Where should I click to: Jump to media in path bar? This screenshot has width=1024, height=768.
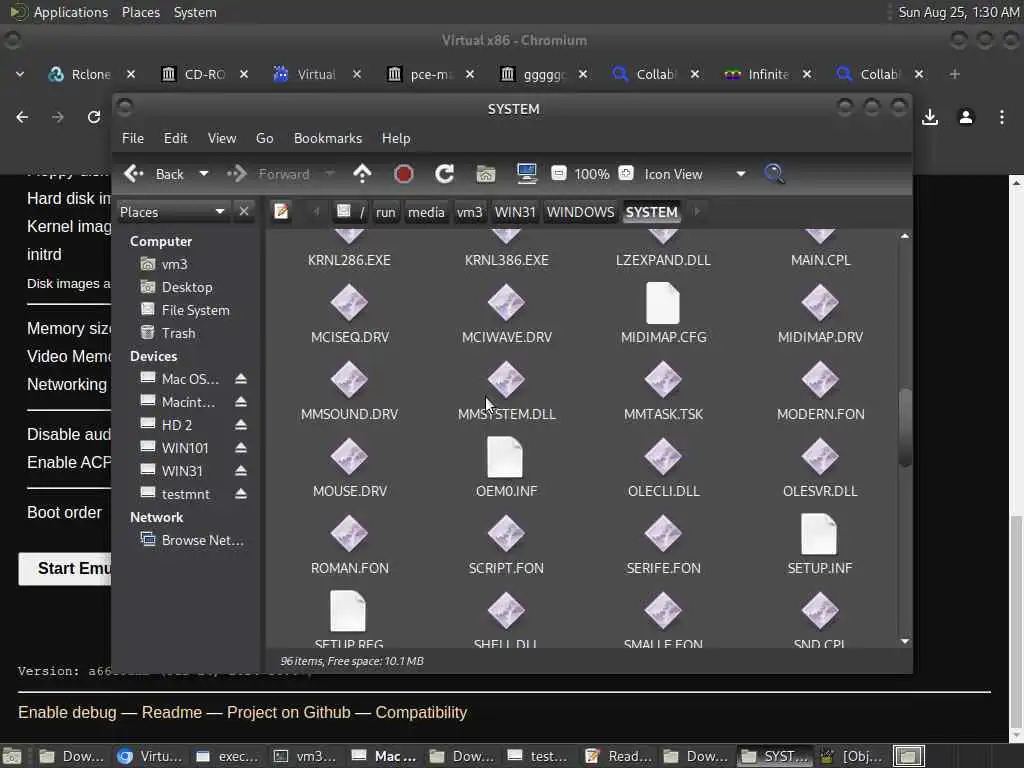pos(426,212)
